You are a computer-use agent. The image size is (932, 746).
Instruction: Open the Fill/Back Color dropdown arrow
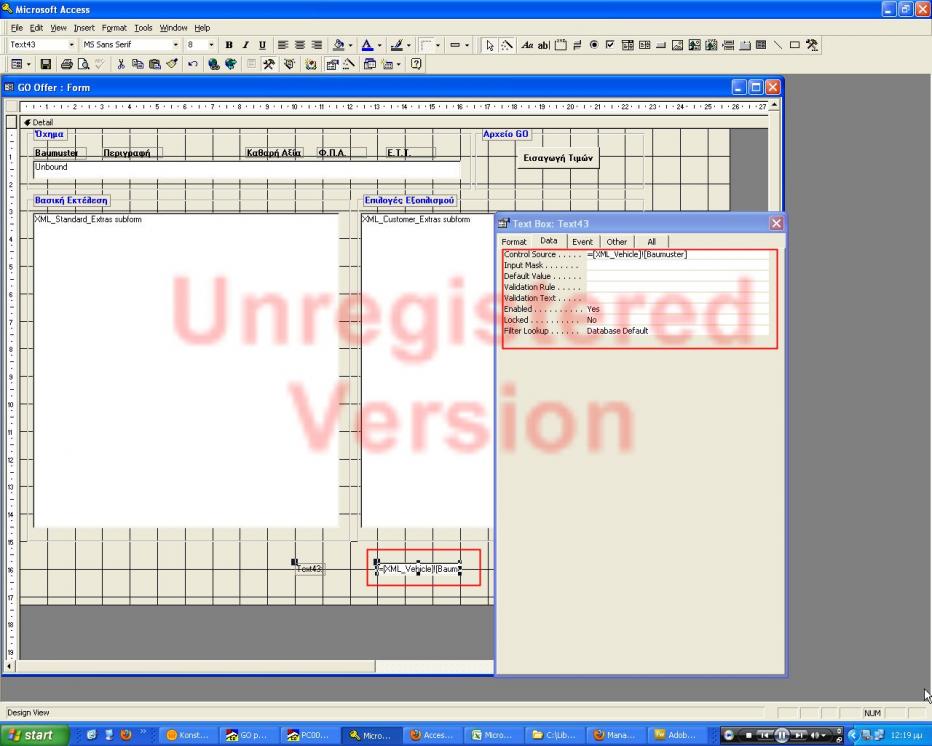(x=350, y=45)
